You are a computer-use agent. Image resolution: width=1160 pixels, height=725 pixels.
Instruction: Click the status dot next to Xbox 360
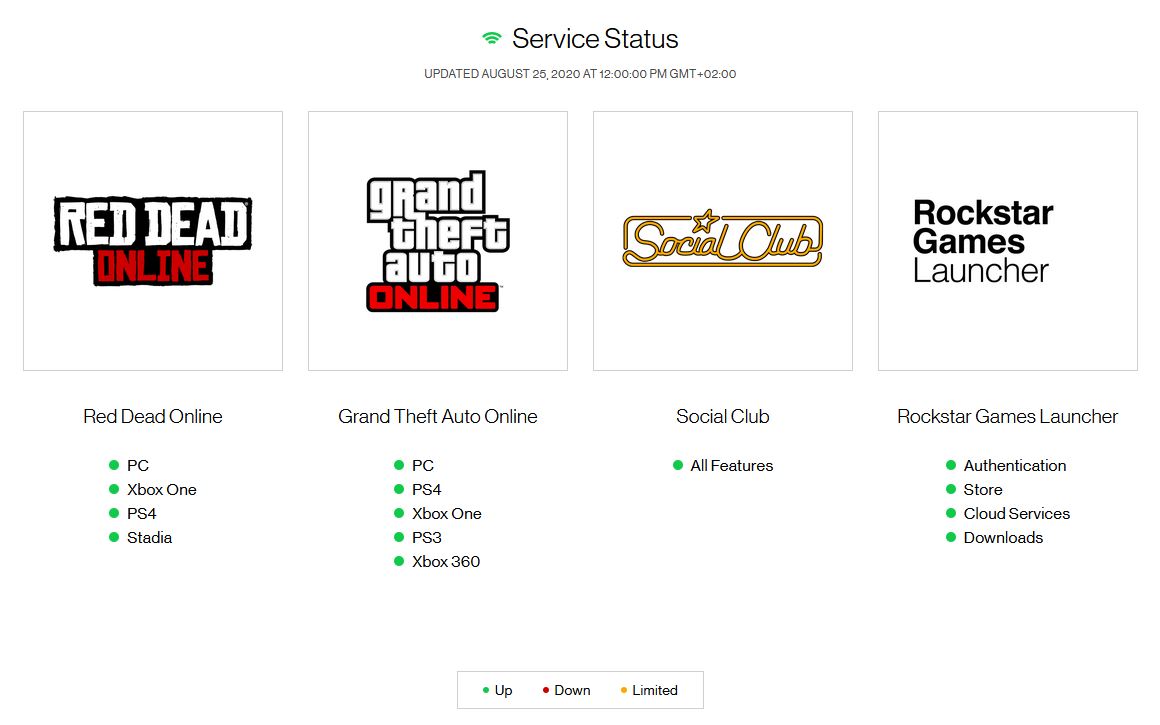[x=397, y=561]
